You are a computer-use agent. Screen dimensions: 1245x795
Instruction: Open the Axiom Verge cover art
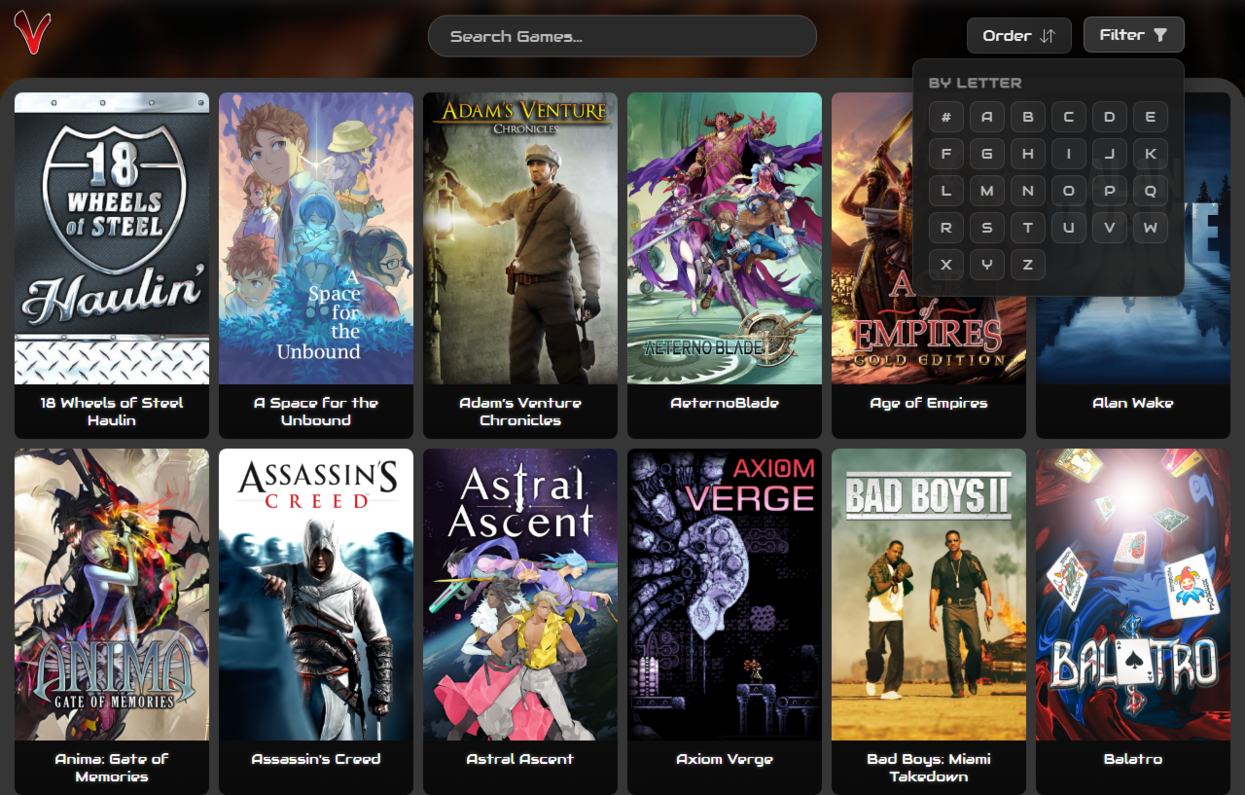725,594
